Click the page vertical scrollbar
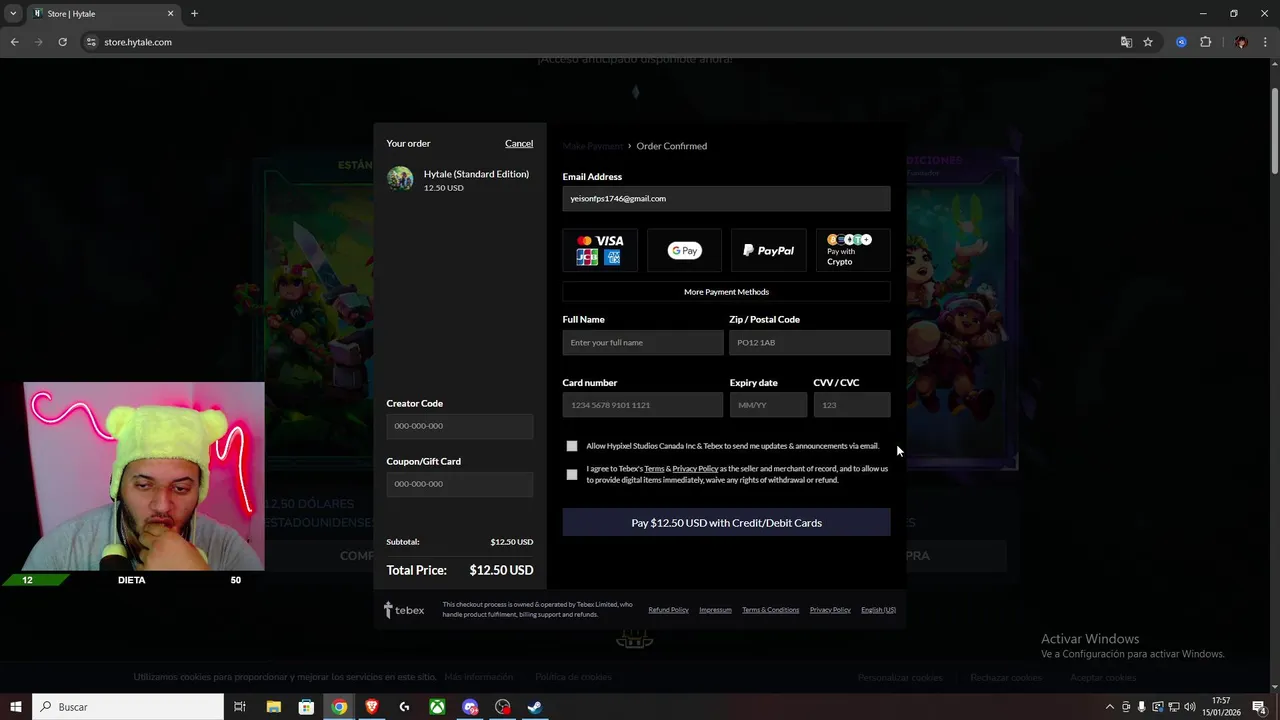Screen dimensions: 1280x720 click(1274, 130)
